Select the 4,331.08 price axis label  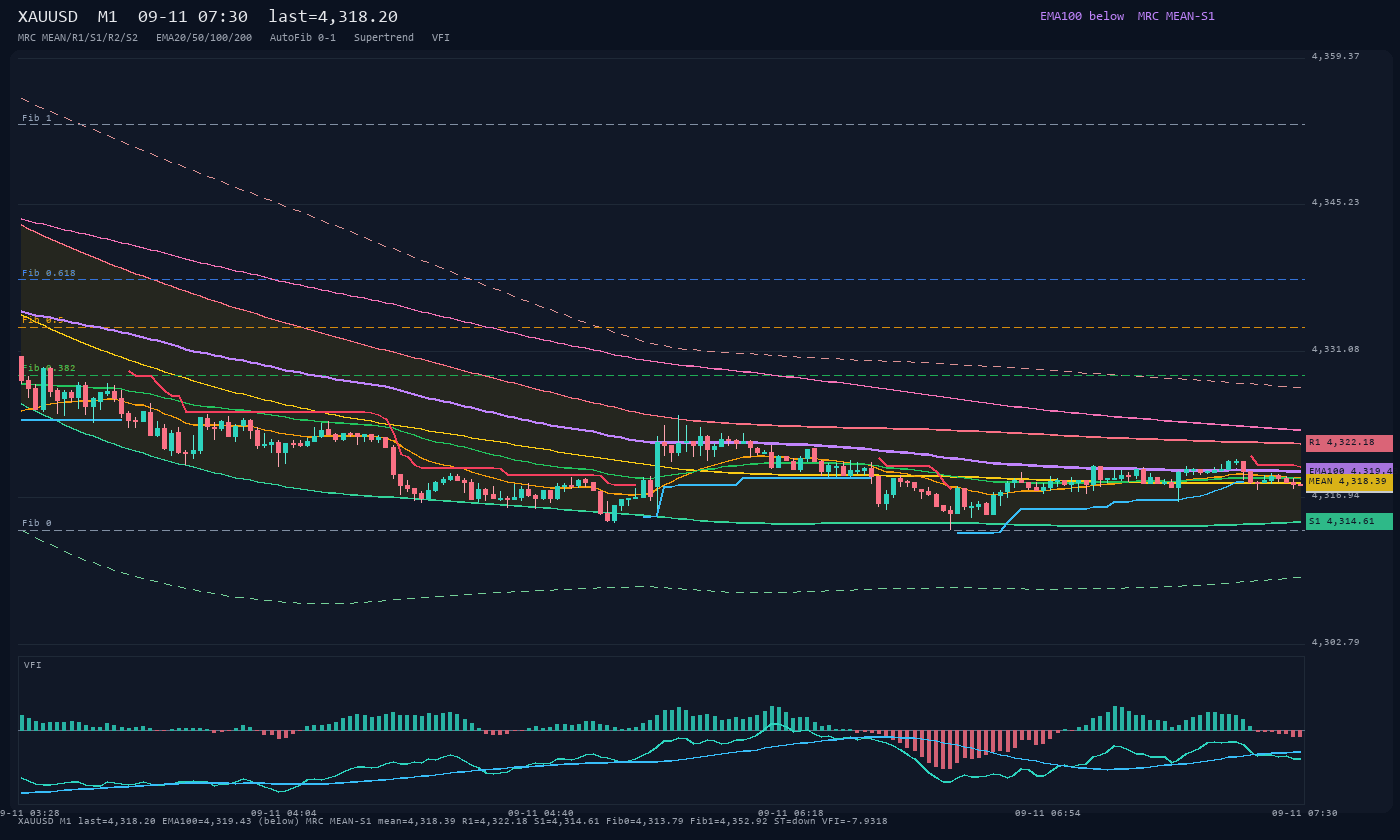coord(1336,349)
